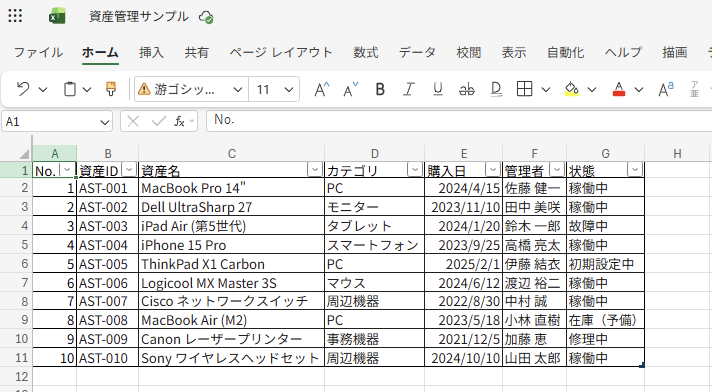Select row 5 header
The height and width of the screenshot is (392, 712).
[16, 245]
